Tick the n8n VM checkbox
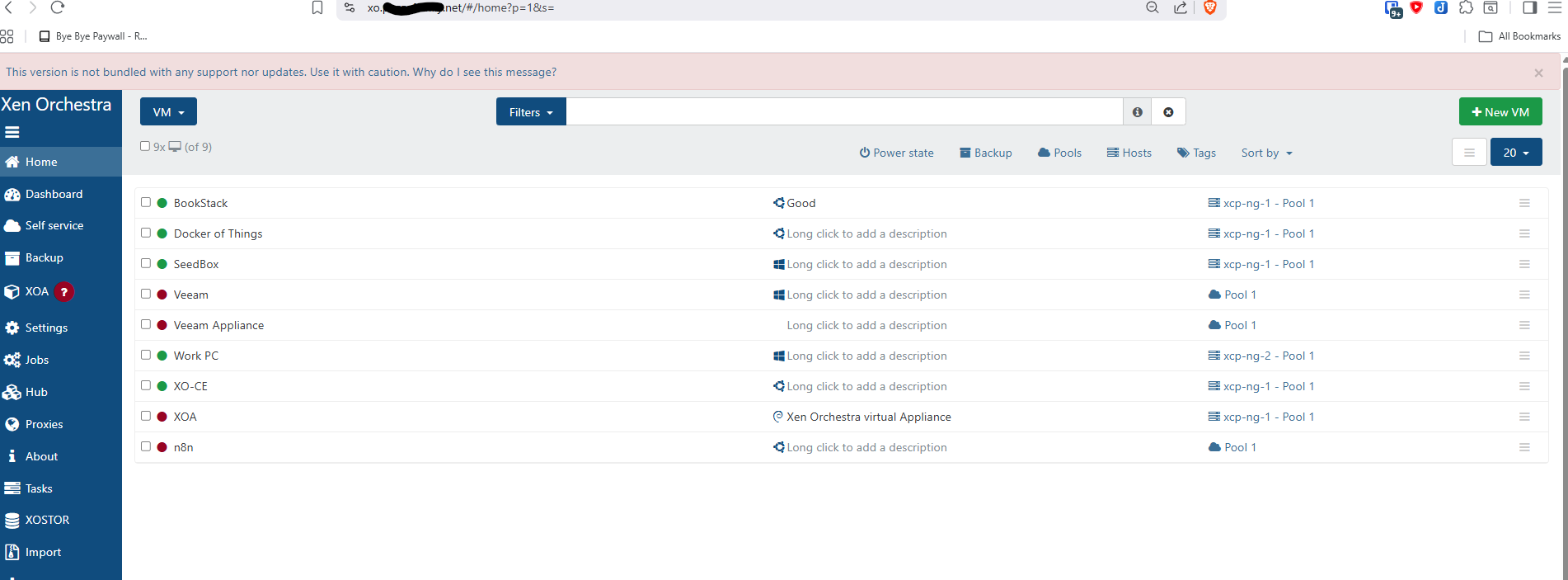The image size is (1568, 580). (x=146, y=446)
